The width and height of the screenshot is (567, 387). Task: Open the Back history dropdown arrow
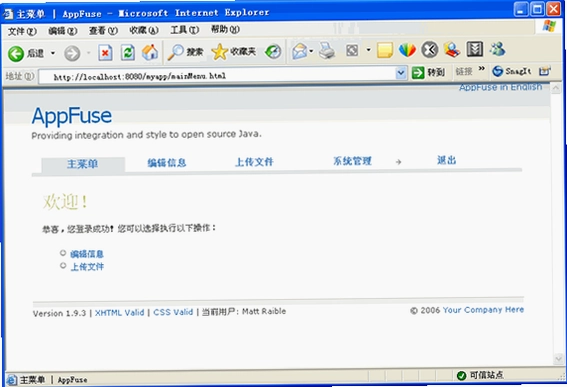53,53
